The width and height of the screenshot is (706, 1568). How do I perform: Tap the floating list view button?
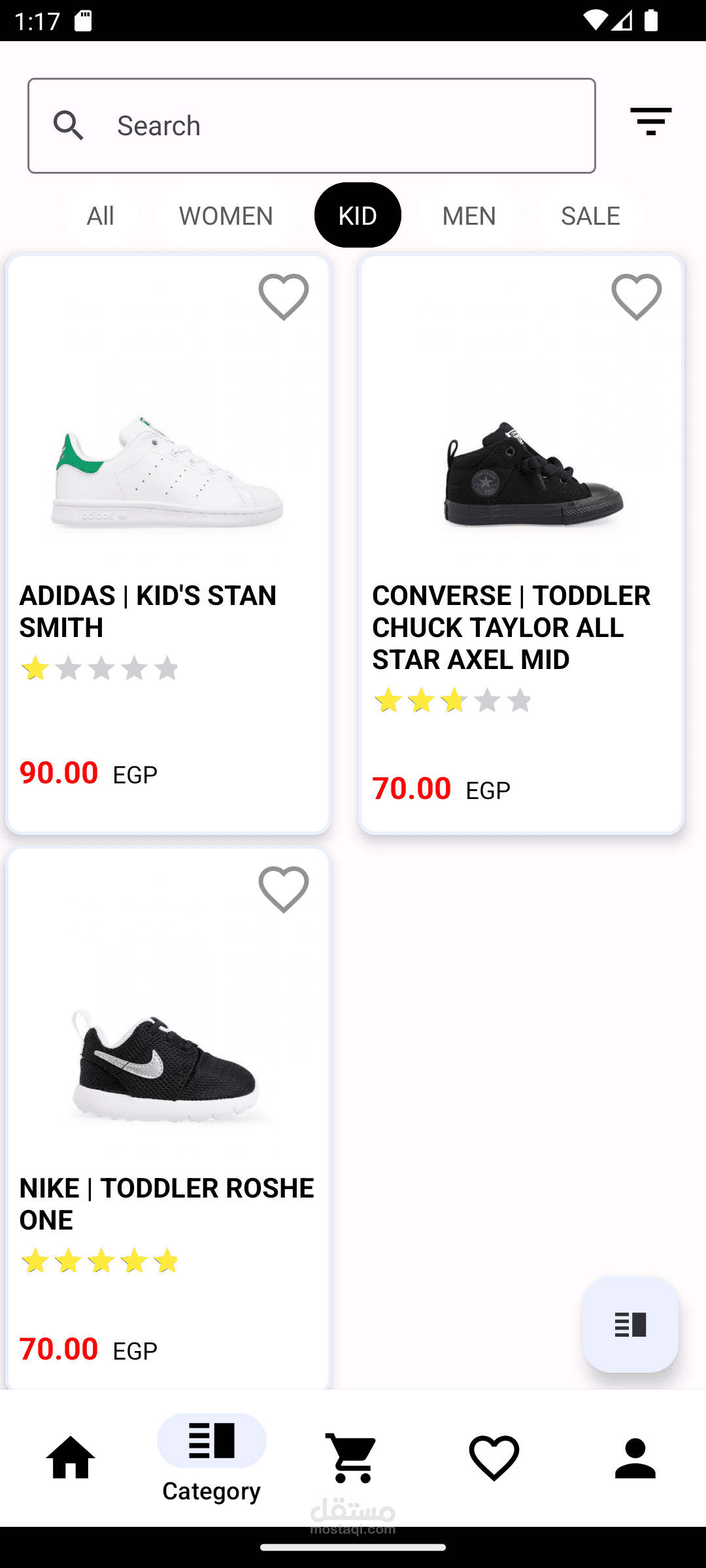coord(630,1325)
